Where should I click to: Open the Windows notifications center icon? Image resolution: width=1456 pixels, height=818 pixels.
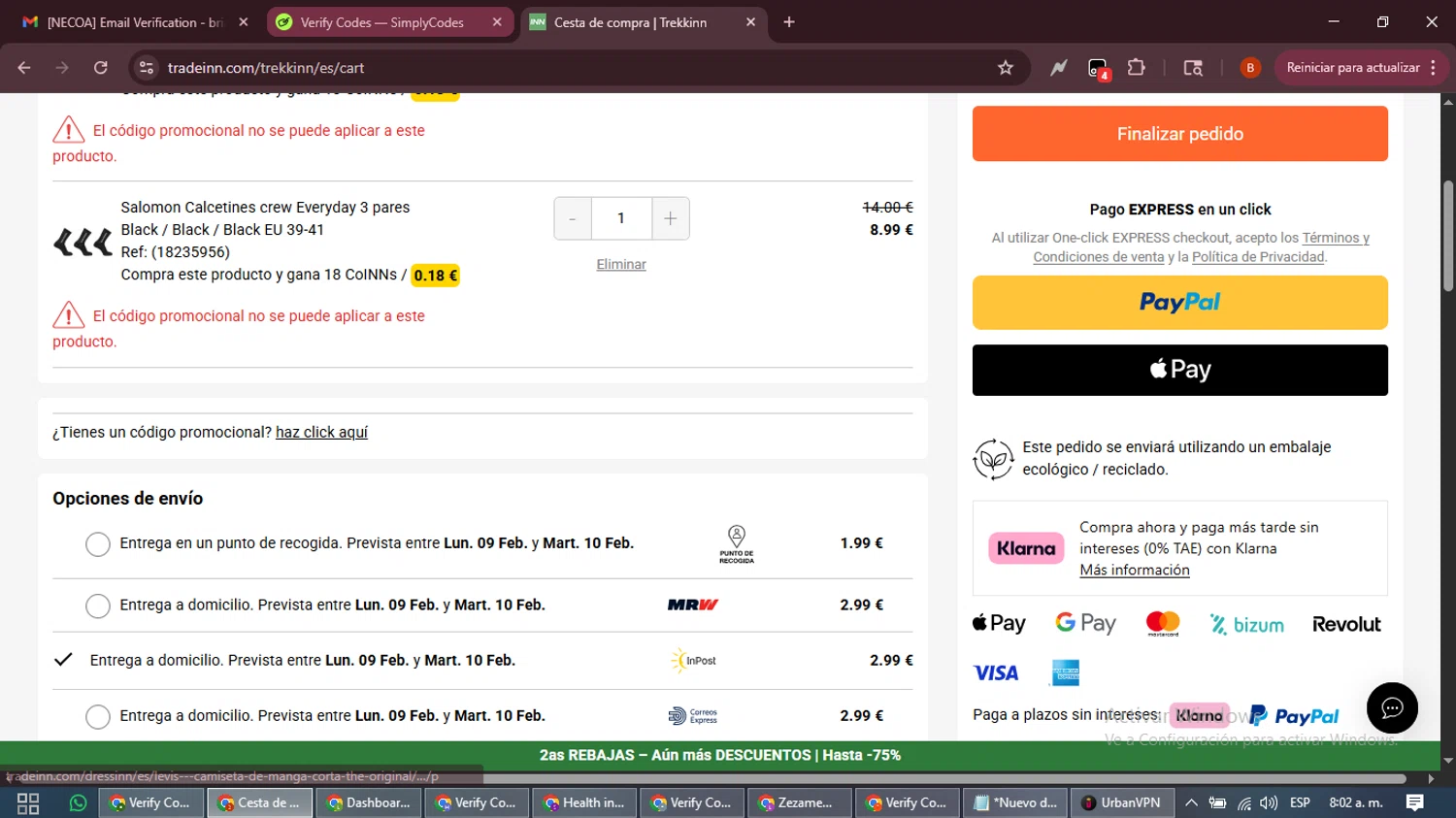click(x=1415, y=803)
